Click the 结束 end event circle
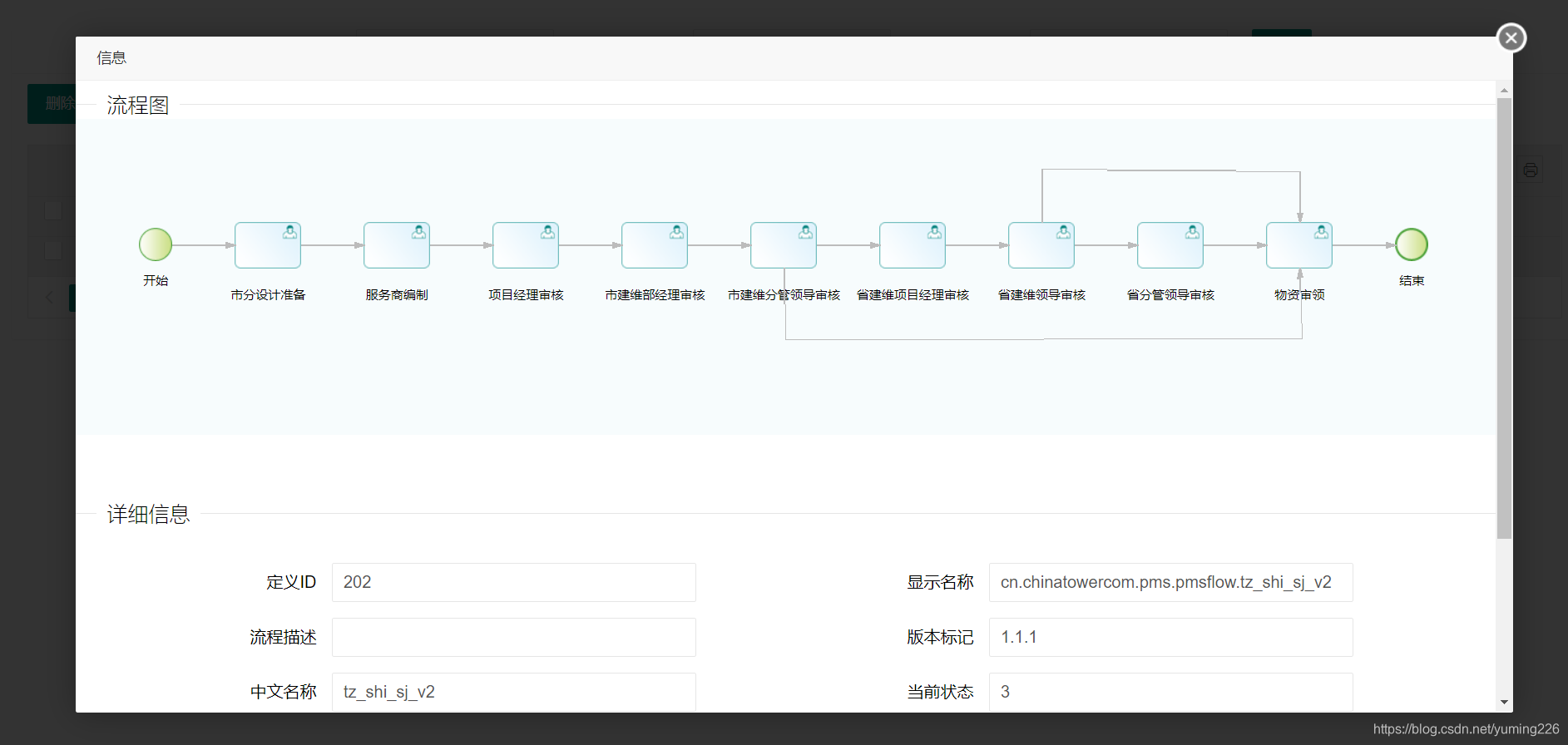 [1412, 244]
